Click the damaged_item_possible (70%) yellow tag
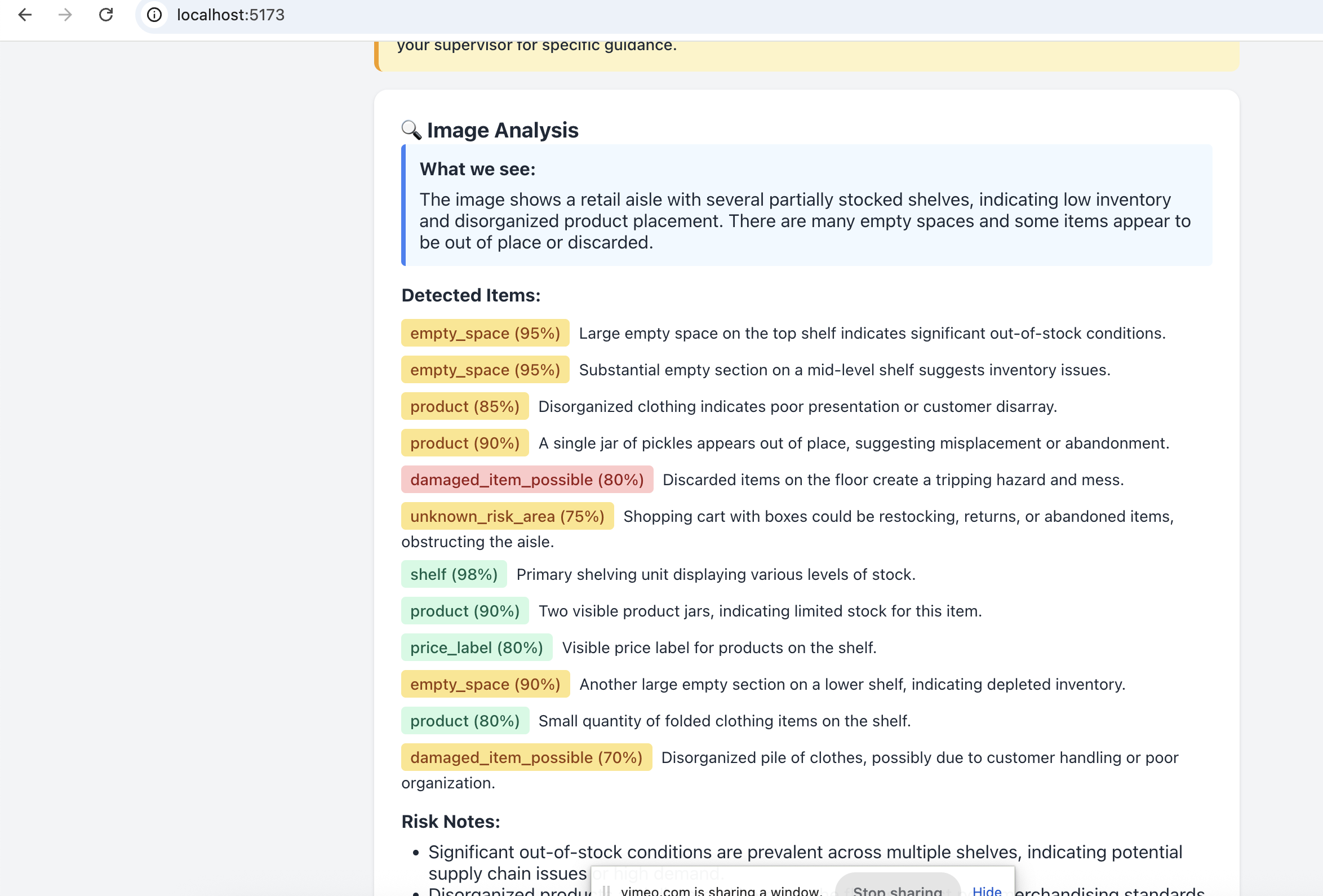 [526, 758]
